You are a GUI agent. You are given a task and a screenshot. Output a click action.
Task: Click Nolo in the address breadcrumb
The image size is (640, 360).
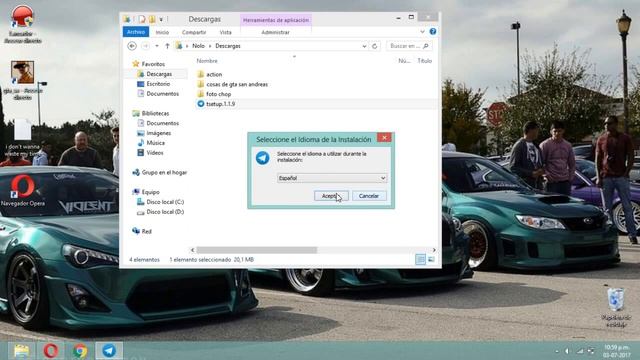point(198,46)
